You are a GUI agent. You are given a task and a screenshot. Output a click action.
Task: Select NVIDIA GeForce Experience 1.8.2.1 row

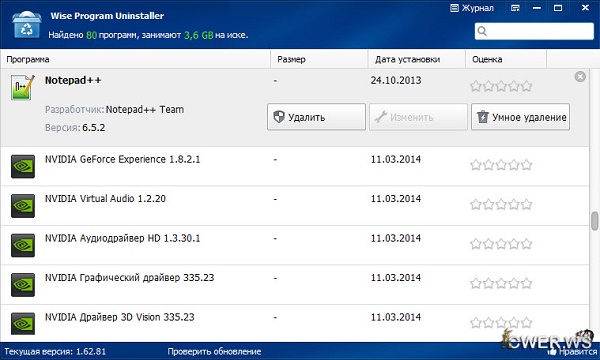pos(295,166)
